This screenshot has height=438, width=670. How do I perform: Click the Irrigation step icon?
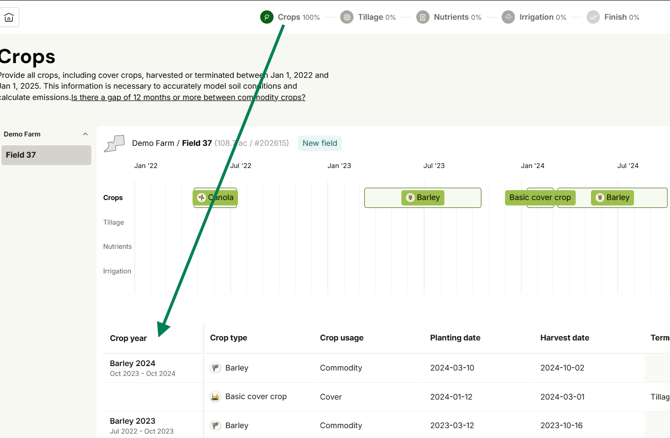[508, 17]
